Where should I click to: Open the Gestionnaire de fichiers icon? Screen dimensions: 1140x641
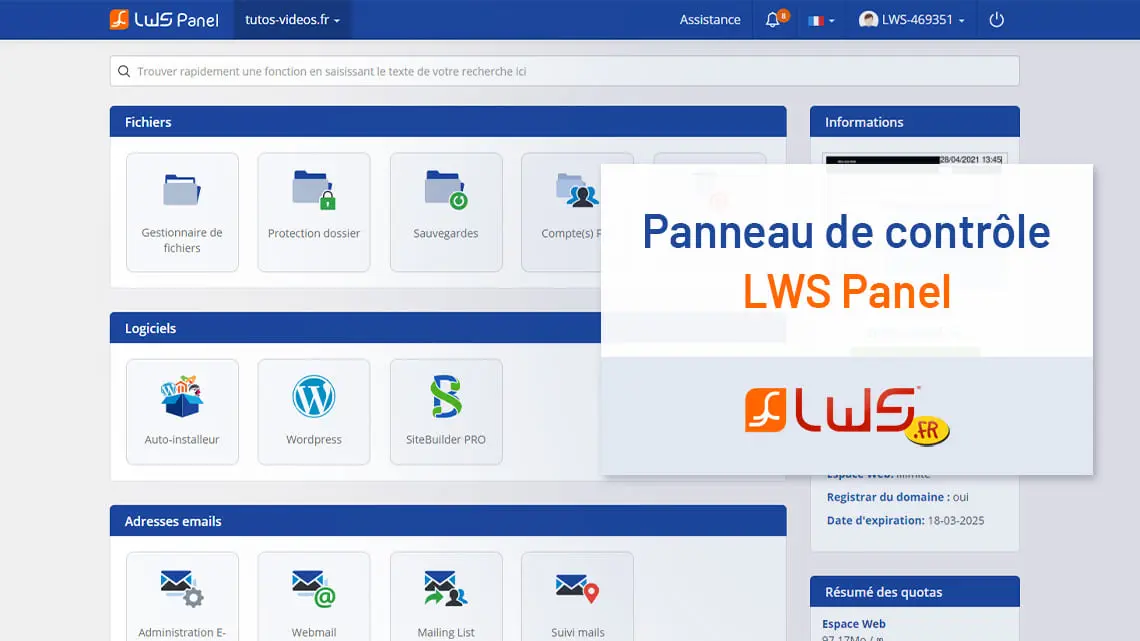(182, 211)
